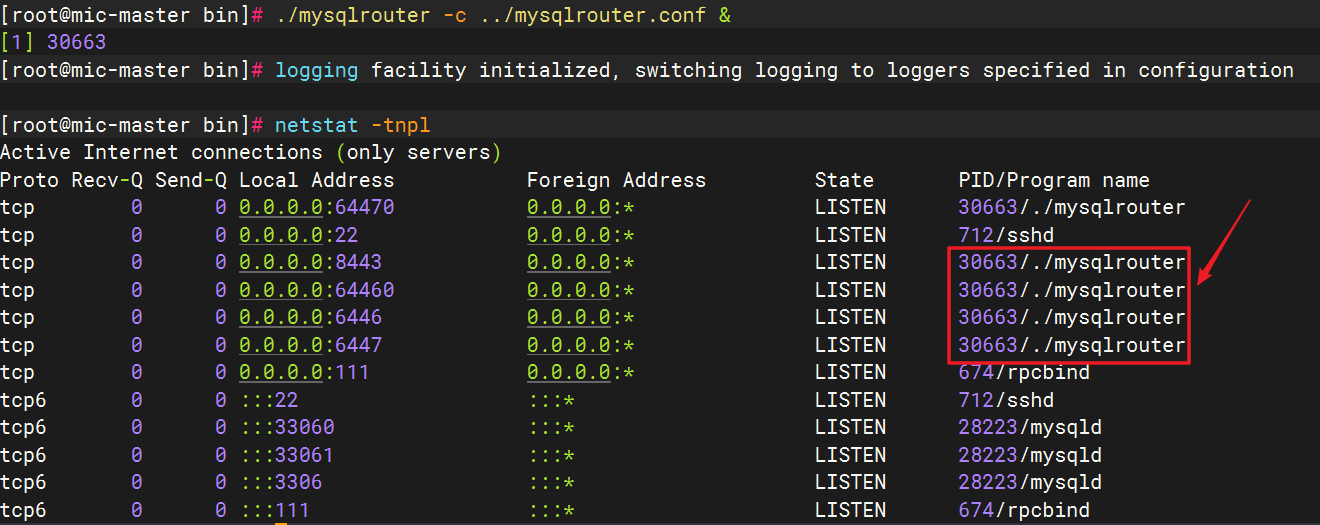Select tcp6 local address :::33060
The height and width of the screenshot is (525, 1320).
(x=287, y=427)
